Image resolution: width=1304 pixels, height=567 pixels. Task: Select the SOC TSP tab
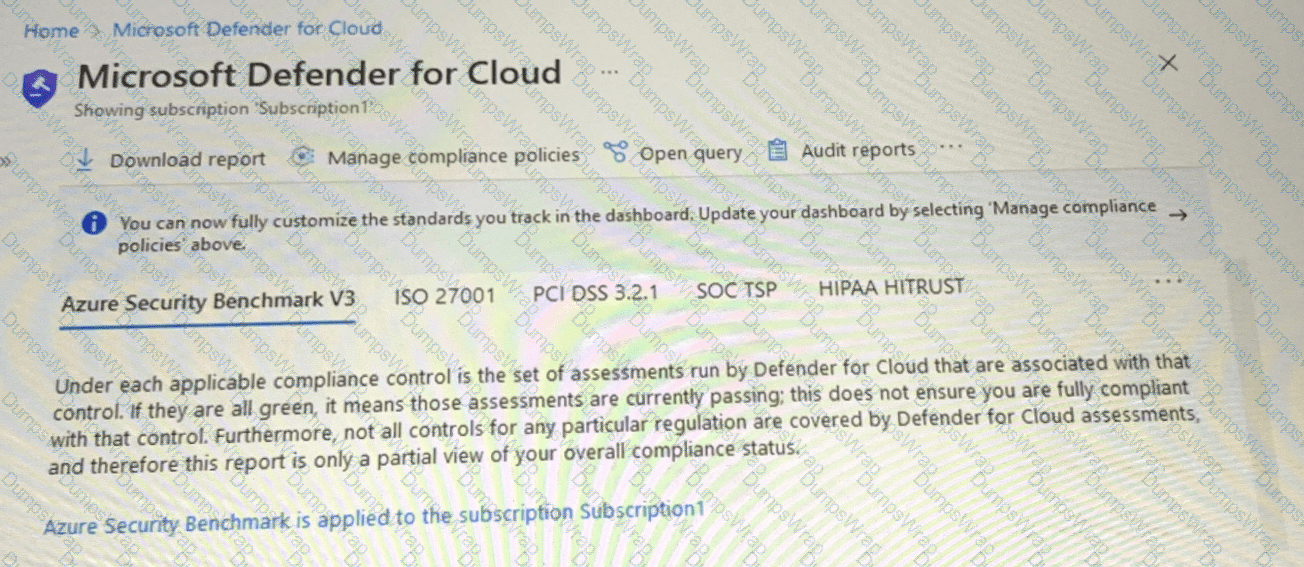[736, 290]
